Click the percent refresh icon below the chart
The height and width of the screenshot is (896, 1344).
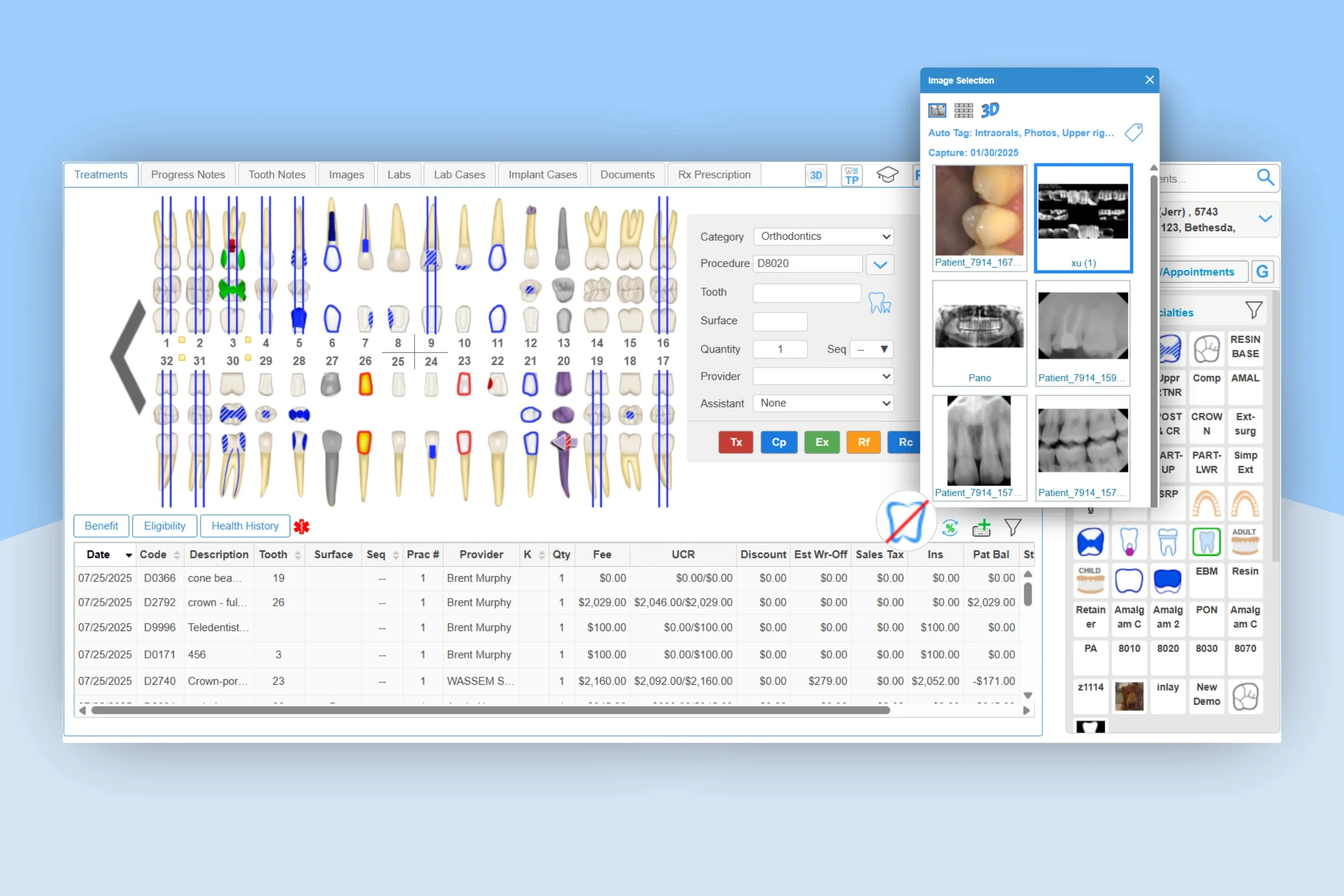pos(950,528)
